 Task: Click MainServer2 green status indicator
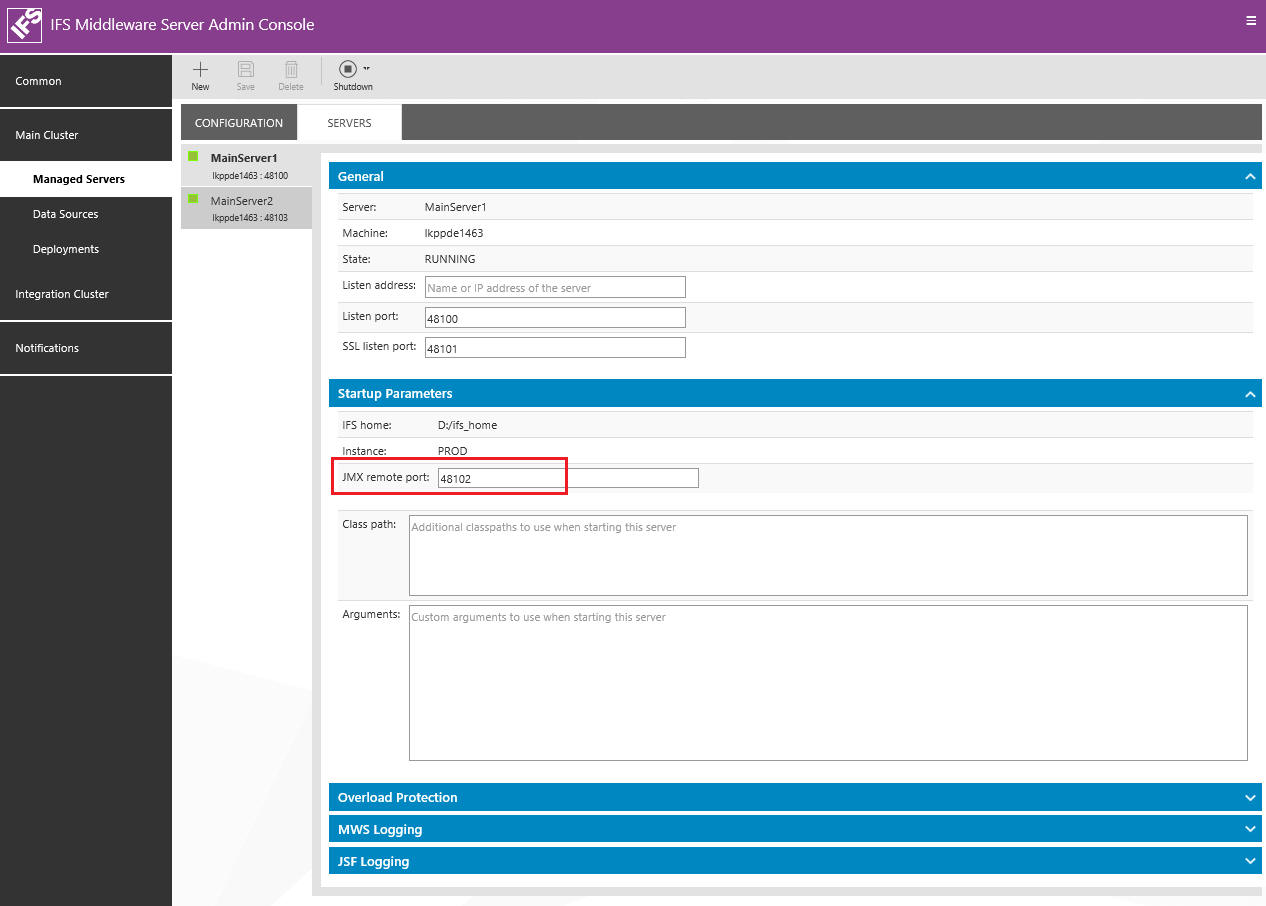[193, 198]
